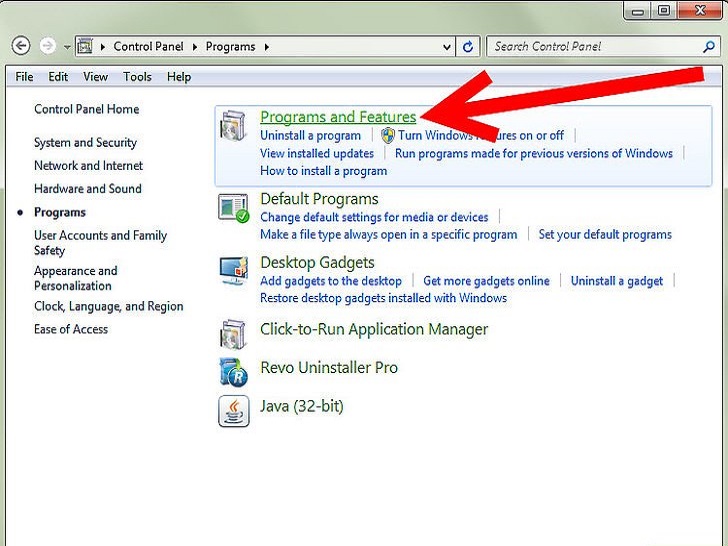This screenshot has height=546, width=728.
Task: Click the Control Panel icon in address bar
Action: (x=84, y=46)
